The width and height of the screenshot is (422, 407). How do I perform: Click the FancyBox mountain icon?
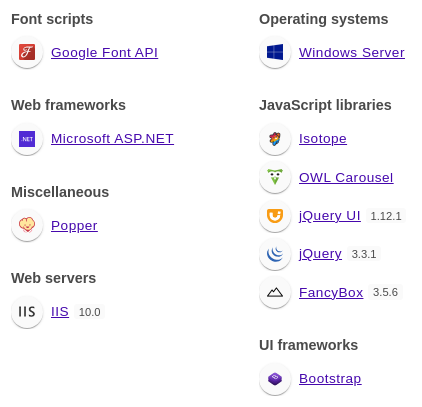point(275,292)
